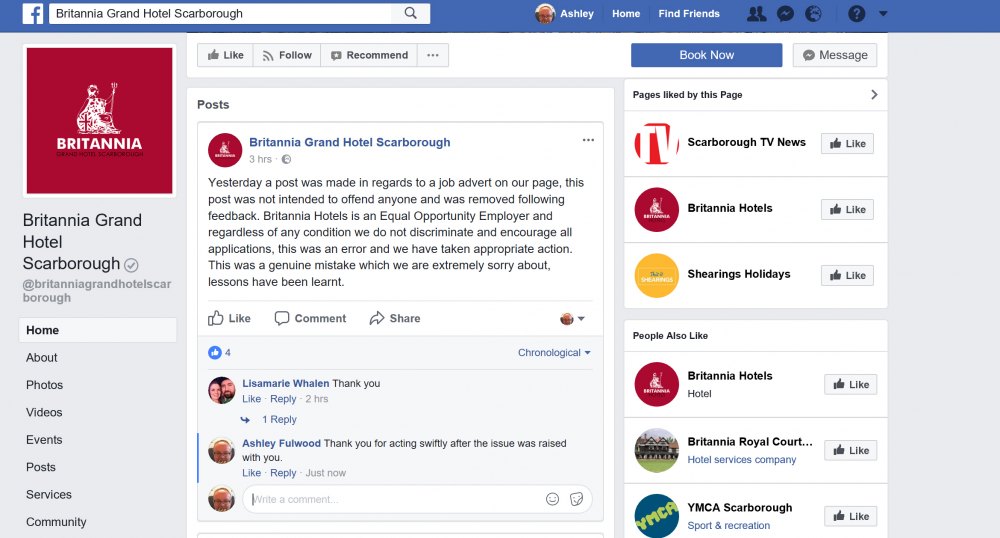Viewport: 1000px width, 538px height.
Task: Open the account dropdown arrow in top bar
Action: point(883,13)
